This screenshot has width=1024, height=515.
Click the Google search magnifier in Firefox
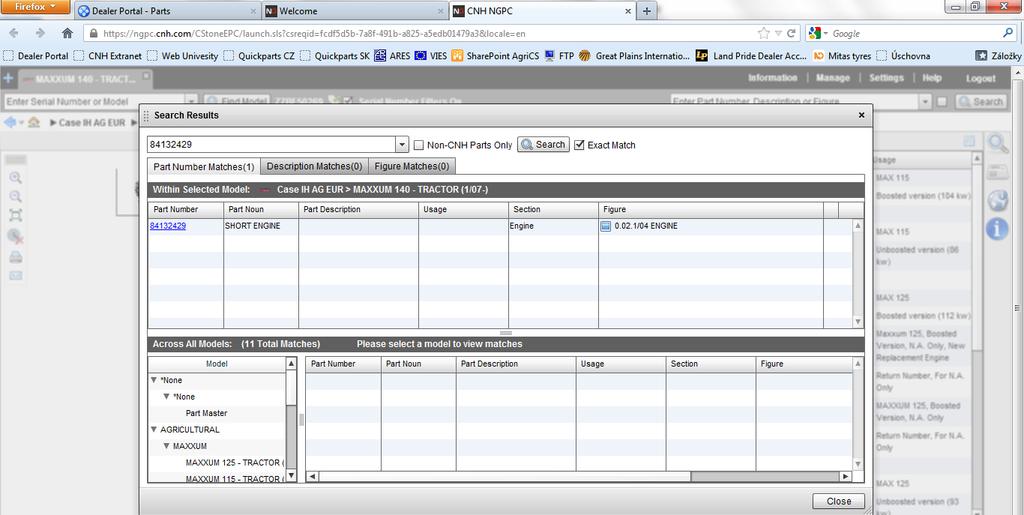(x=1008, y=33)
